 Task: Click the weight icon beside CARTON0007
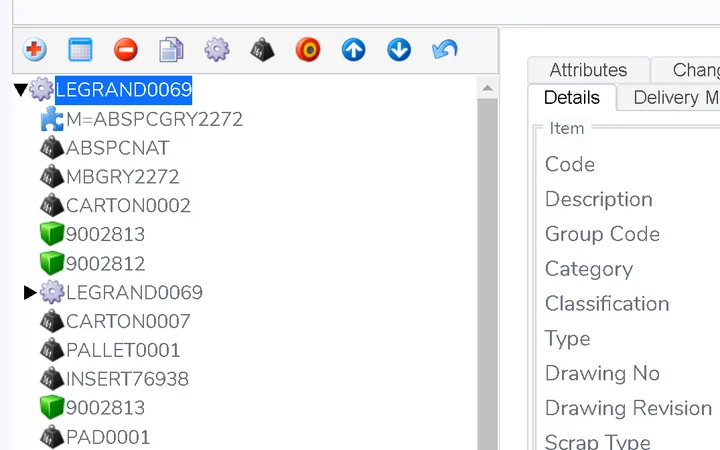[x=52, y=321]
